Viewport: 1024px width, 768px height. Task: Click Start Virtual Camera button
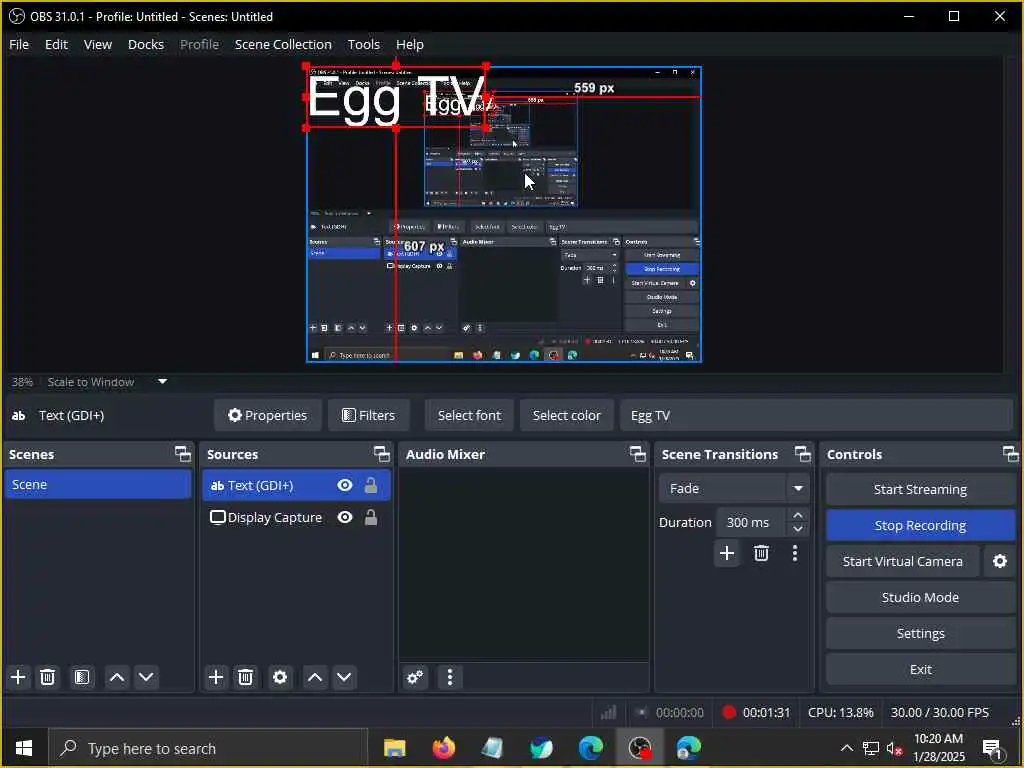(903, 561)
